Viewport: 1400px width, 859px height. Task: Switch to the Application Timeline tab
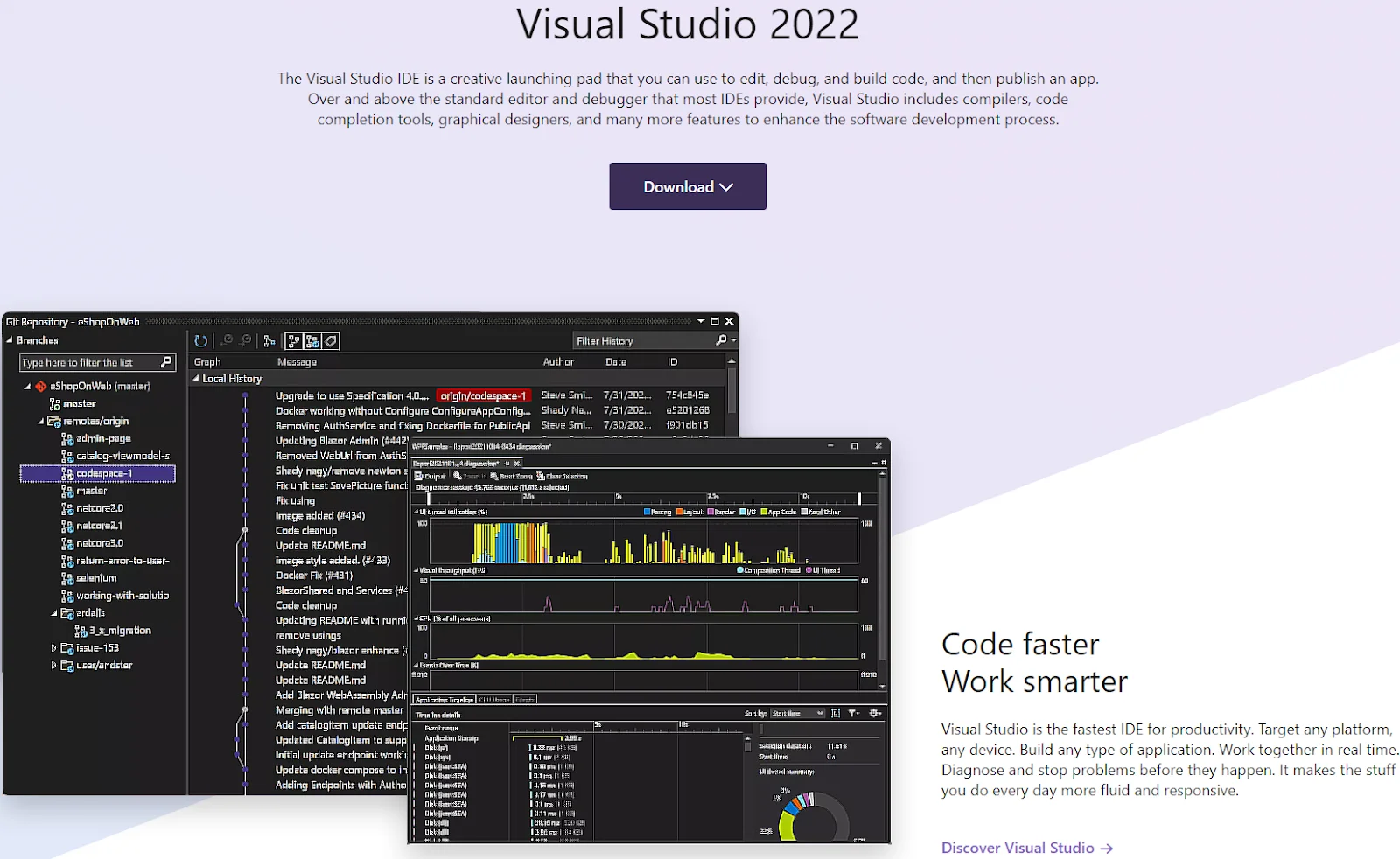coord(444,700)
